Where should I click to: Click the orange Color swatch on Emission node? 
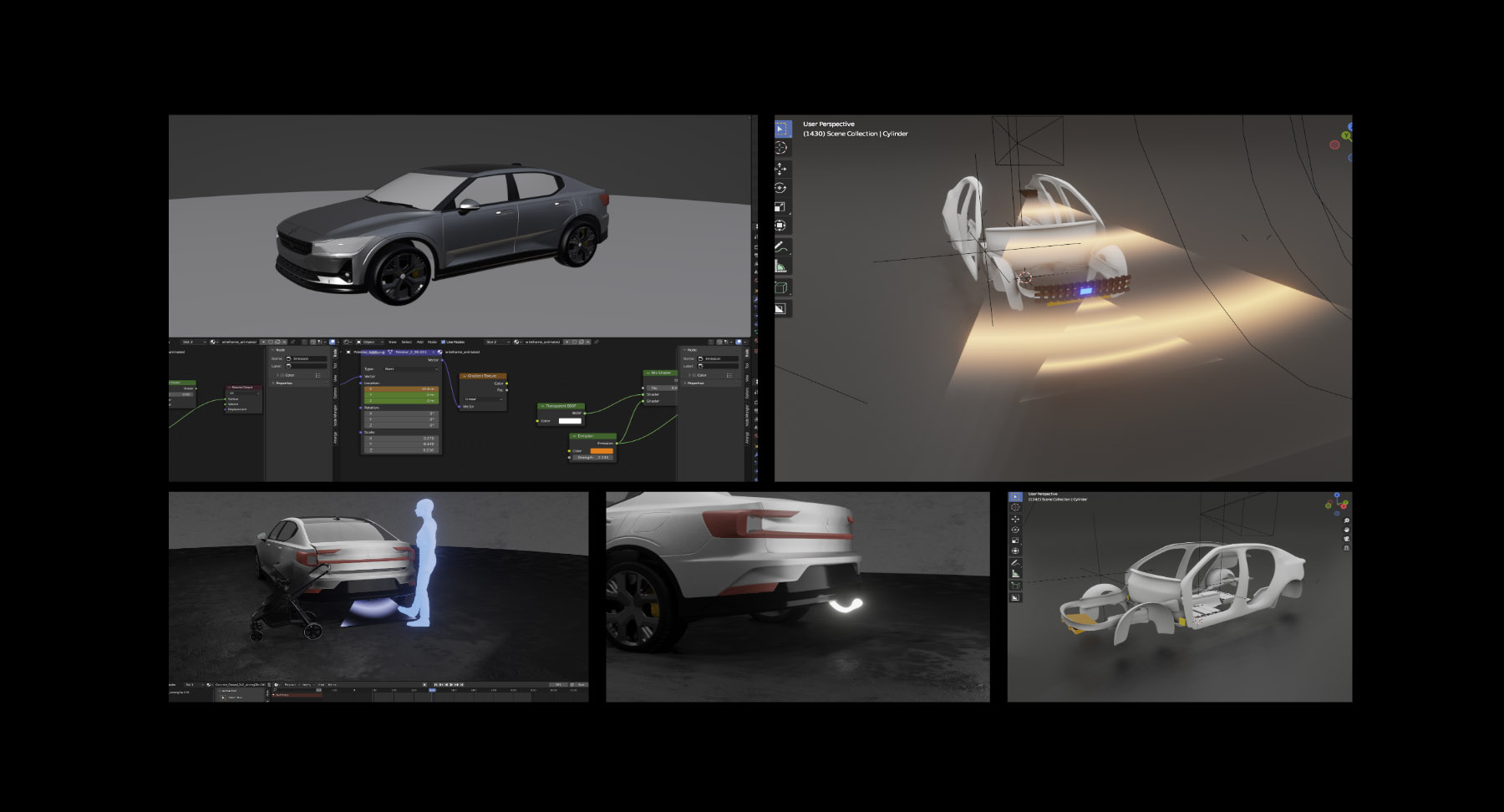(x=602, y=451)
